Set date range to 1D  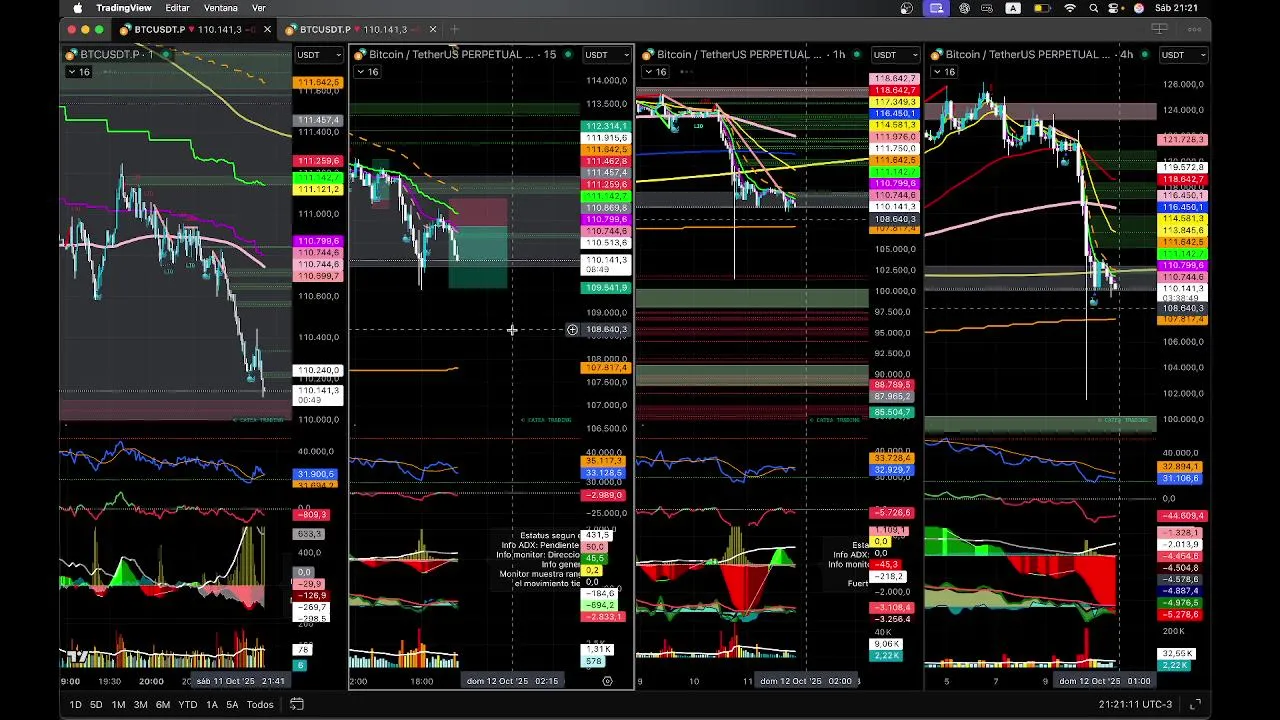(x=76, y=705)
